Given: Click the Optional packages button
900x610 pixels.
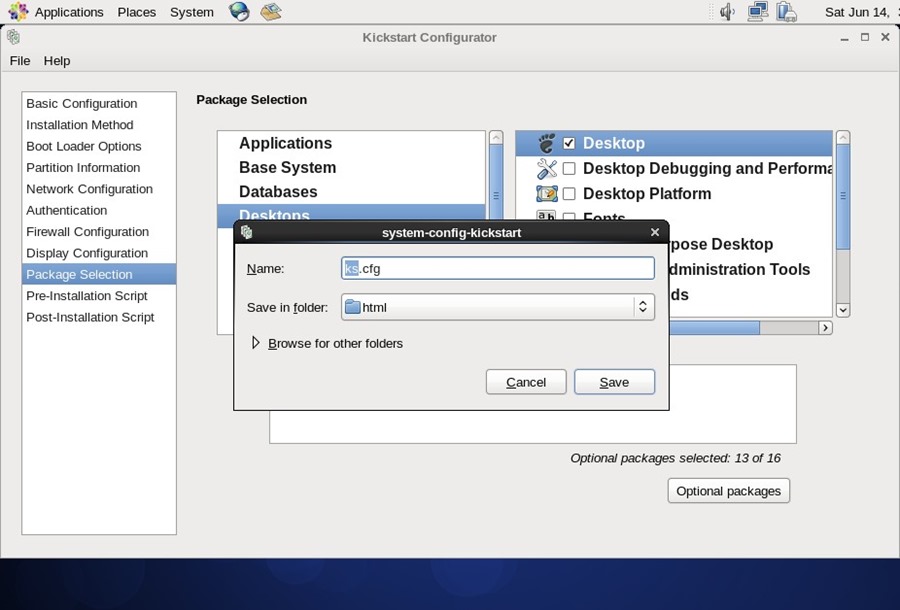Looking at the screenshot, I should coord(728,490).
